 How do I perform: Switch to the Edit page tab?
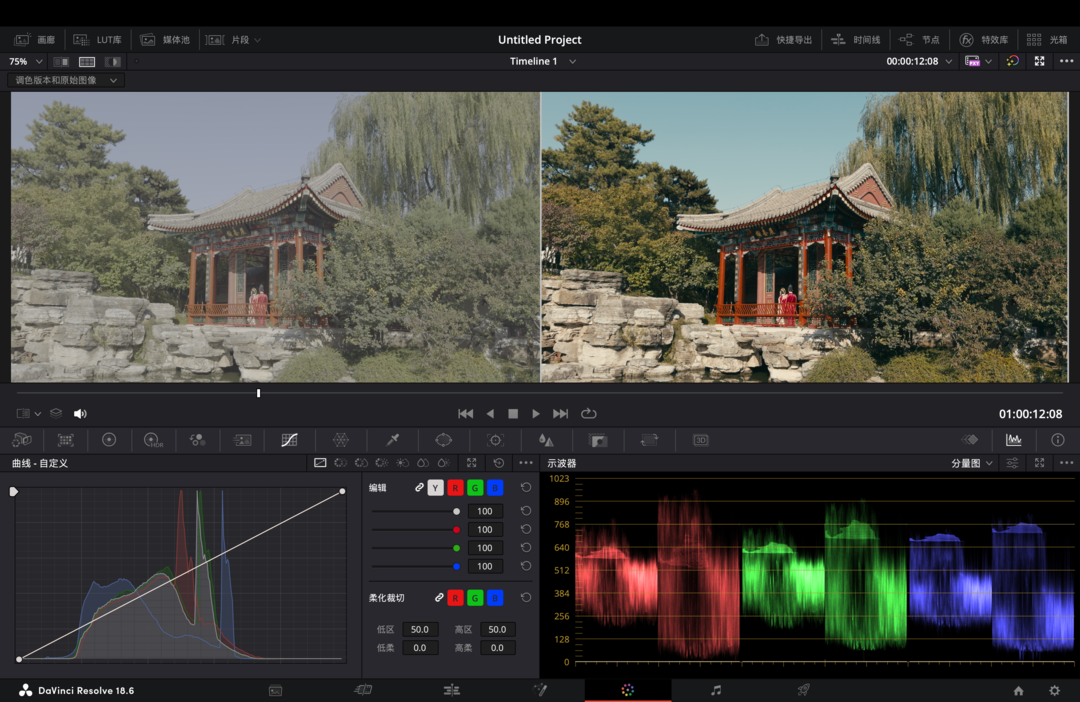coord(451,690)
